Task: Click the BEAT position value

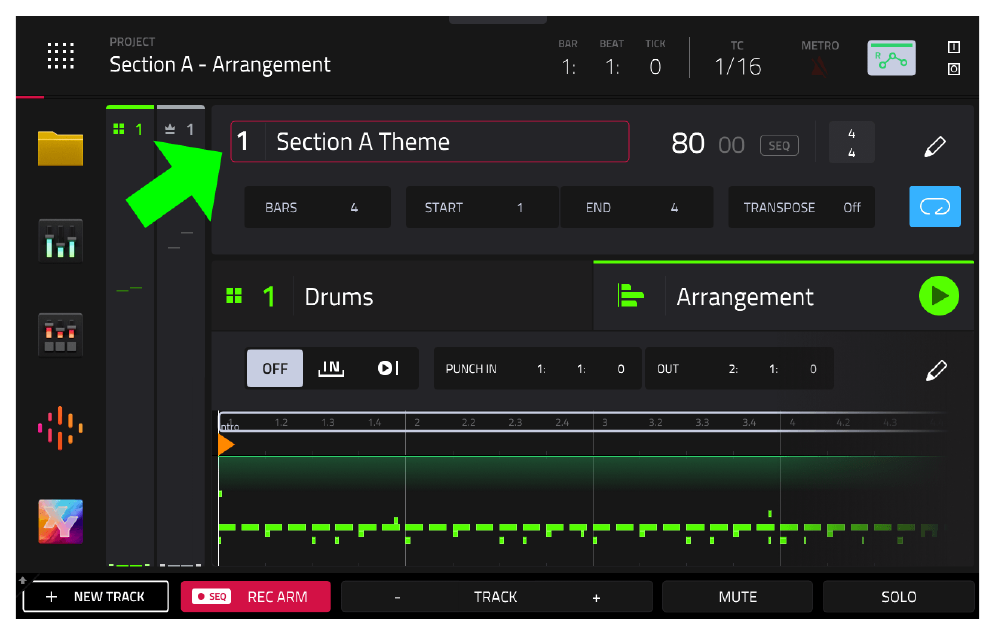Action: point(612,67)
